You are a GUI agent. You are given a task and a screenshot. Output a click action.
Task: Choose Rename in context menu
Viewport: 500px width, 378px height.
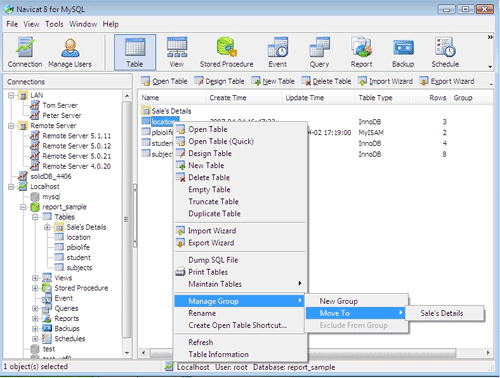click(240, 313)
